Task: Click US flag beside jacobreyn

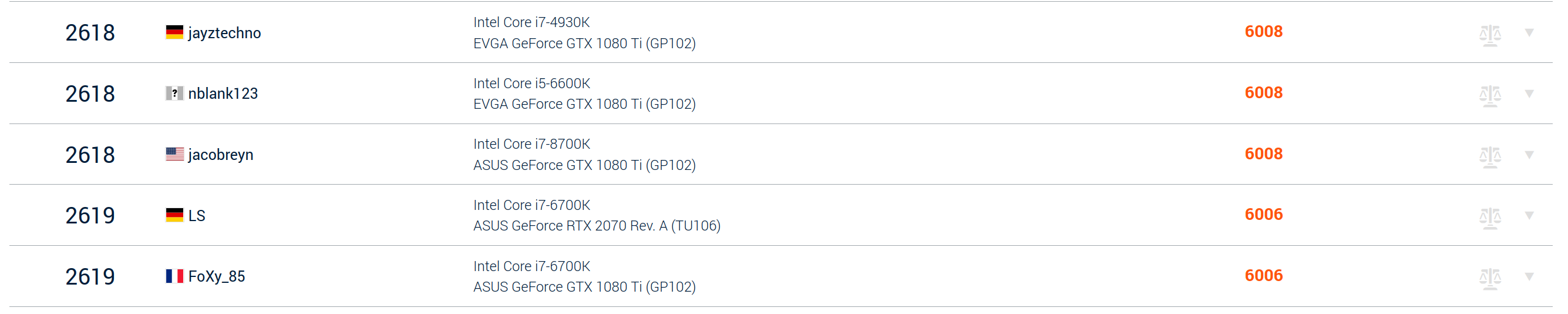Action: point(174,154)
